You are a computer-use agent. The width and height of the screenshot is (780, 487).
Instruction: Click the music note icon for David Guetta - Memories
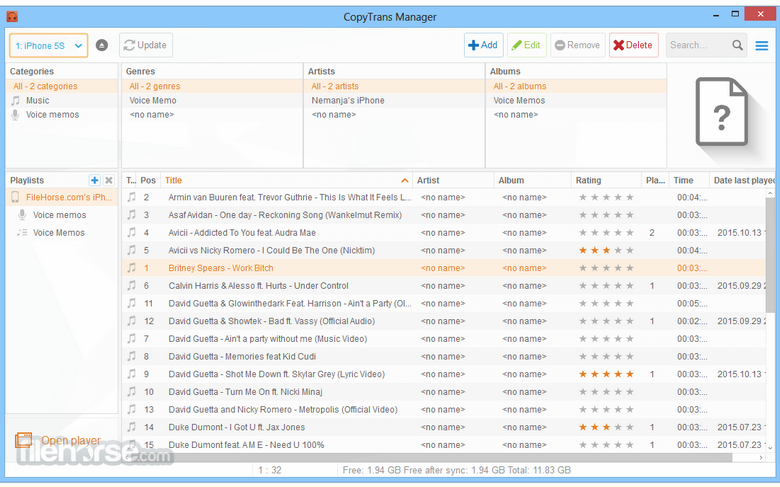tap(131, 356)
